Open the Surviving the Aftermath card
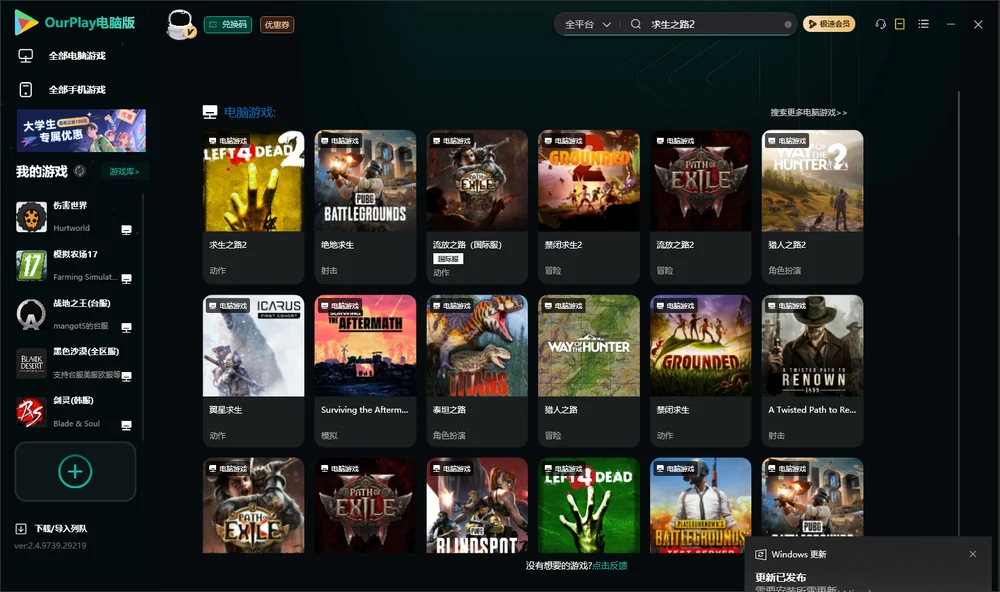 (x=365, y=371)
